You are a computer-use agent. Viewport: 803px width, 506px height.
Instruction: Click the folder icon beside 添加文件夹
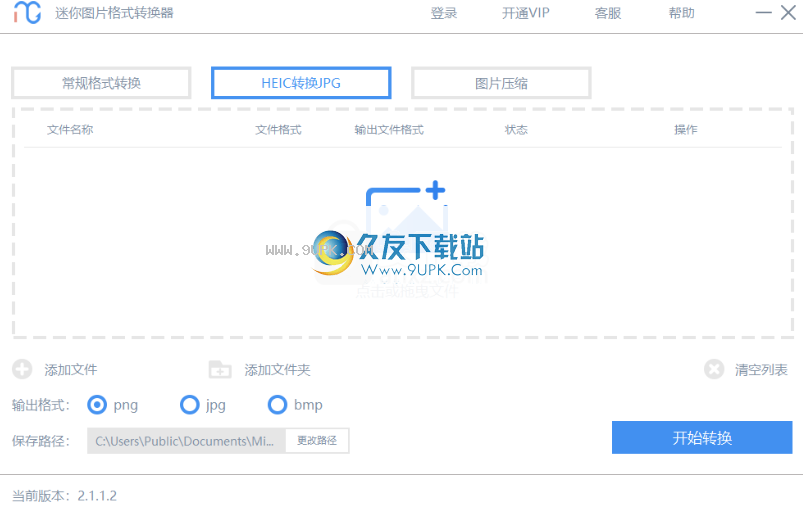(220, 369)
